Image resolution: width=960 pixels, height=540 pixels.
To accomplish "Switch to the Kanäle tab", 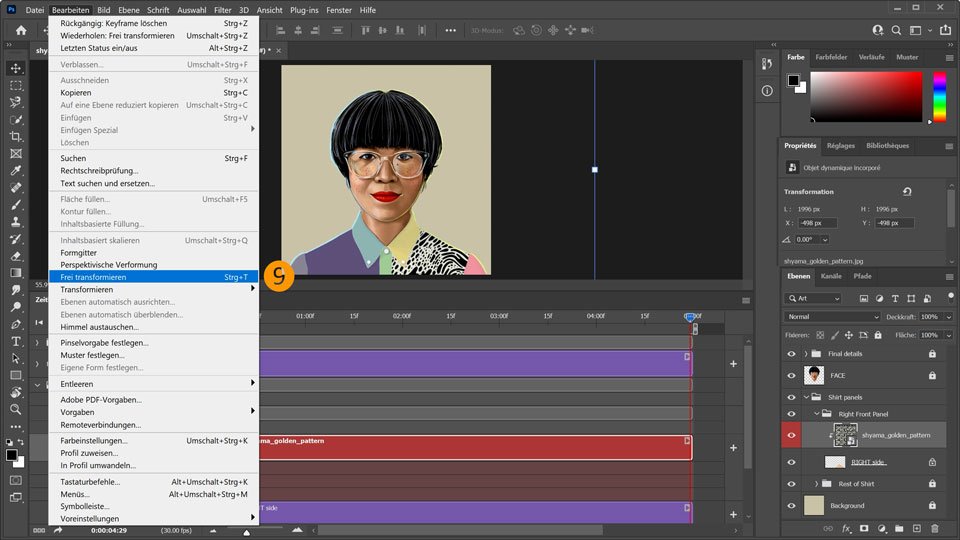I will [x=831, y=276].
